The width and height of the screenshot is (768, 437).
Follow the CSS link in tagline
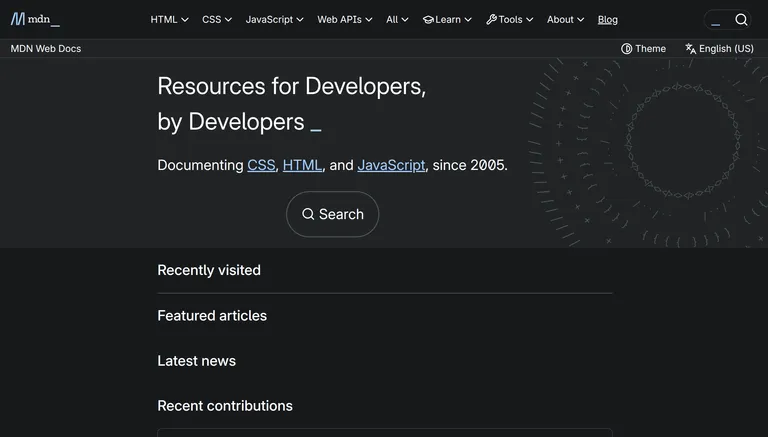[261, 165]
